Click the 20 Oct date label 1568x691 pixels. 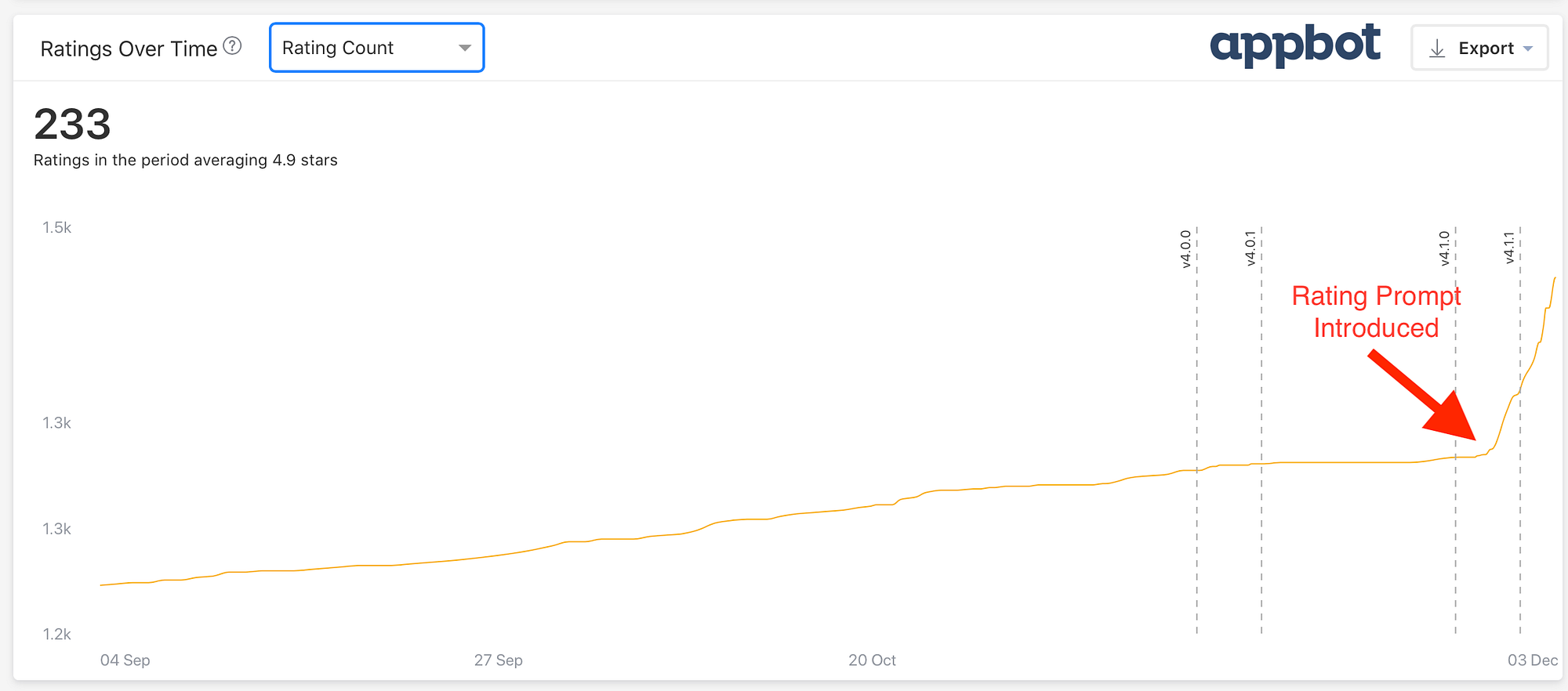(872, 660)
